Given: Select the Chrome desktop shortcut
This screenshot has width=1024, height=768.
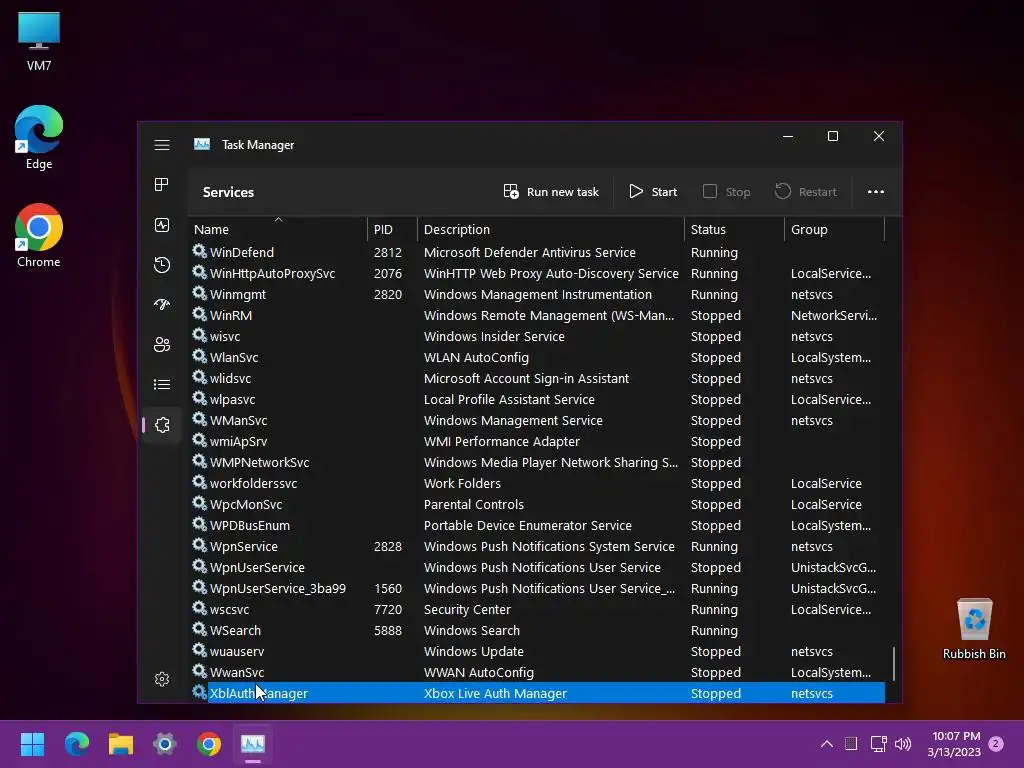Looking at the screenshot, I should (x=39, y=236).
